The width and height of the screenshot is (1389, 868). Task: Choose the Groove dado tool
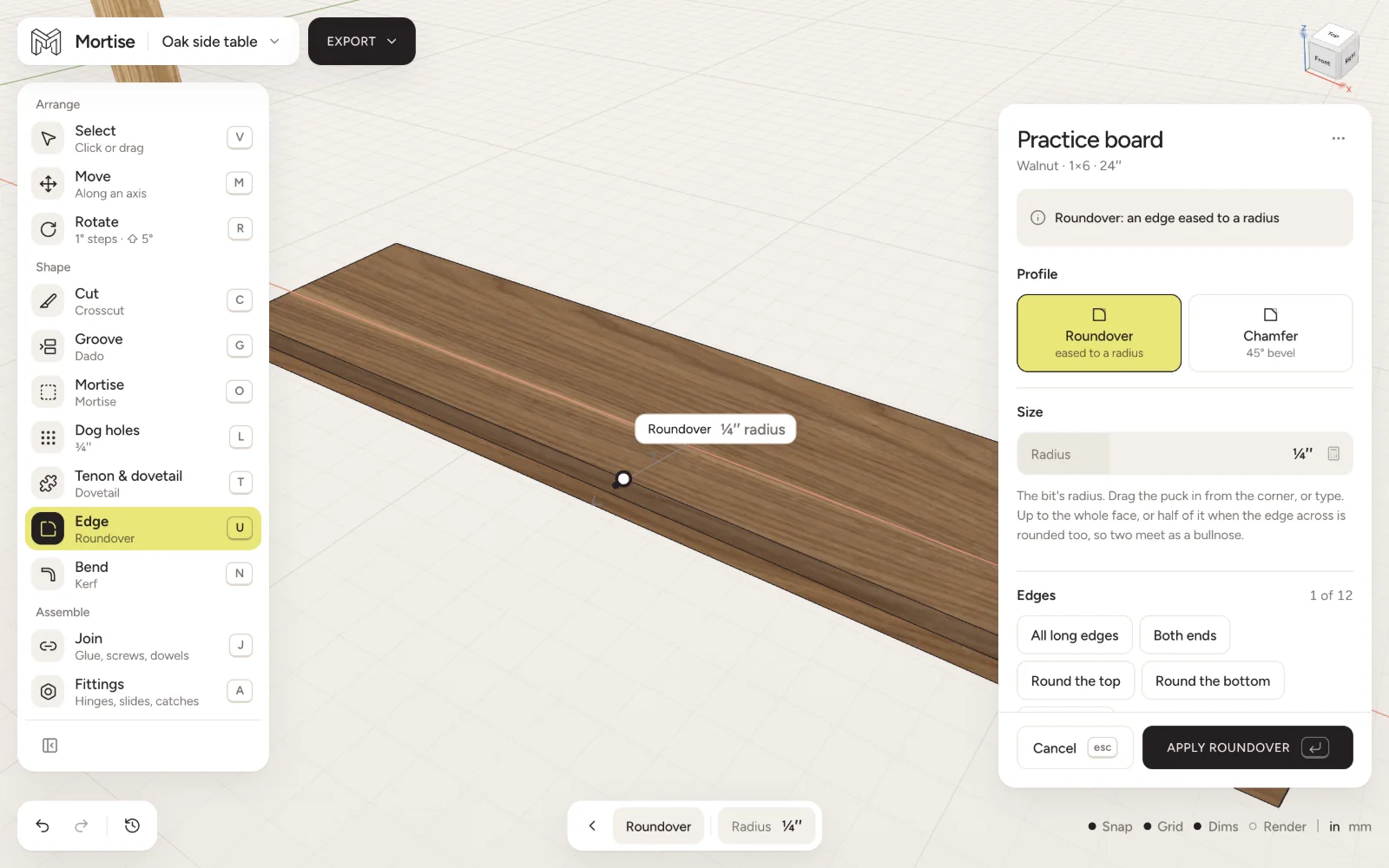coord(143,346)
